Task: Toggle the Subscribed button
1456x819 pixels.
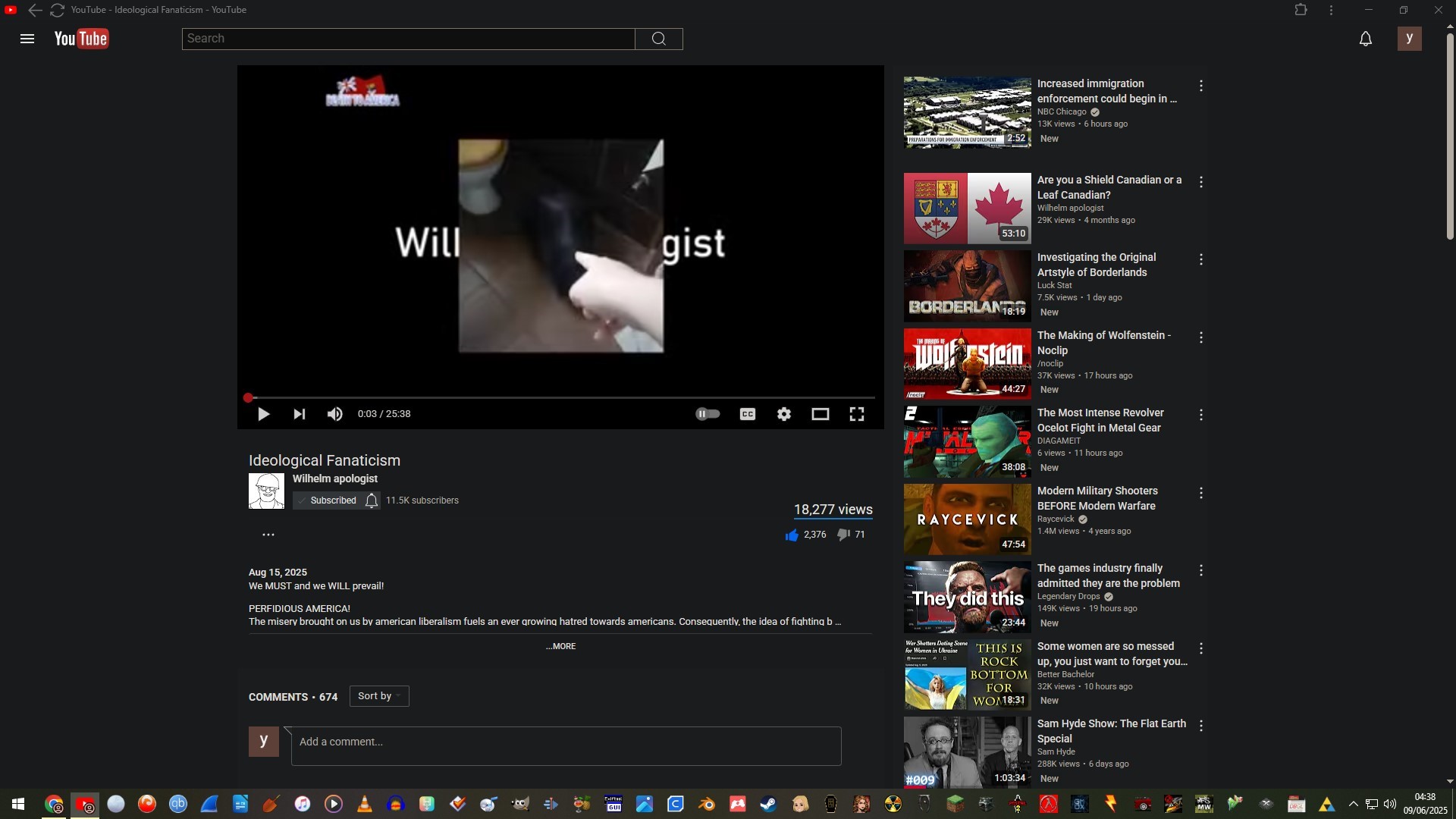Action: point(328,500)
